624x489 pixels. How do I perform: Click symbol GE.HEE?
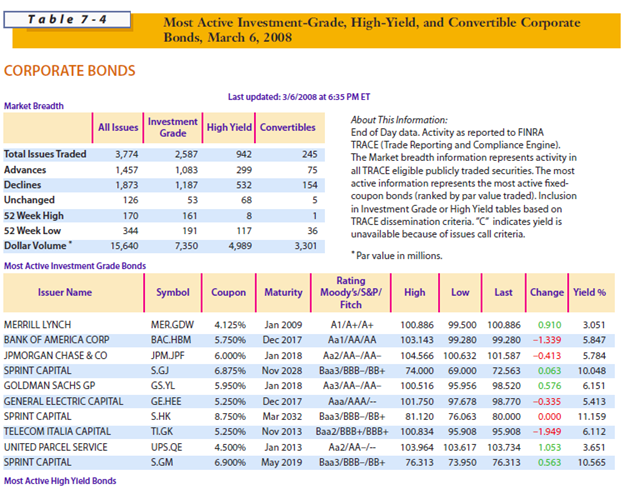(166, 401)
